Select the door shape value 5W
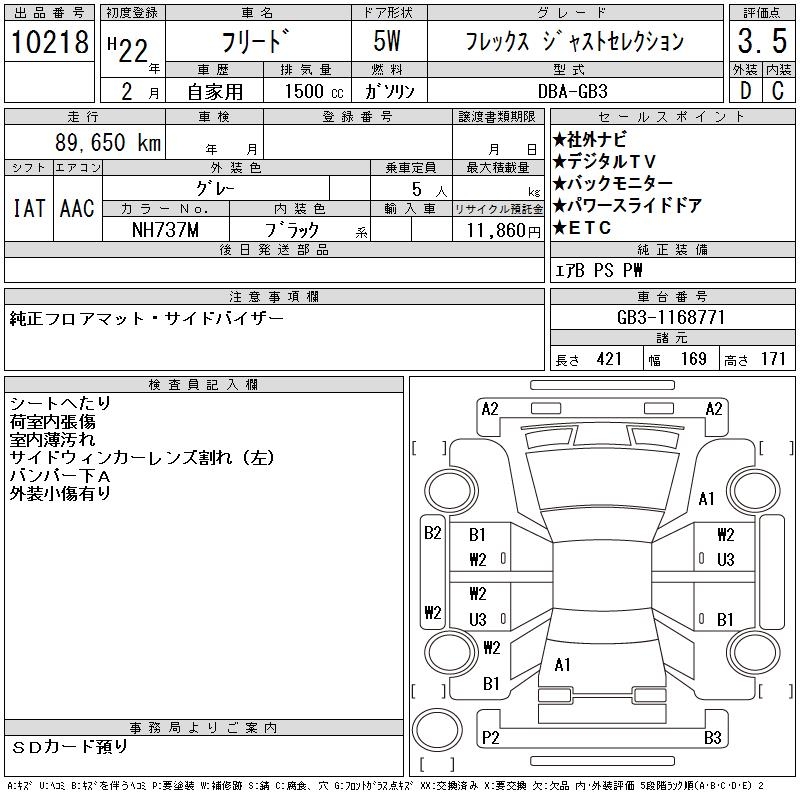800x800 pixels. [x=387, y=41]
